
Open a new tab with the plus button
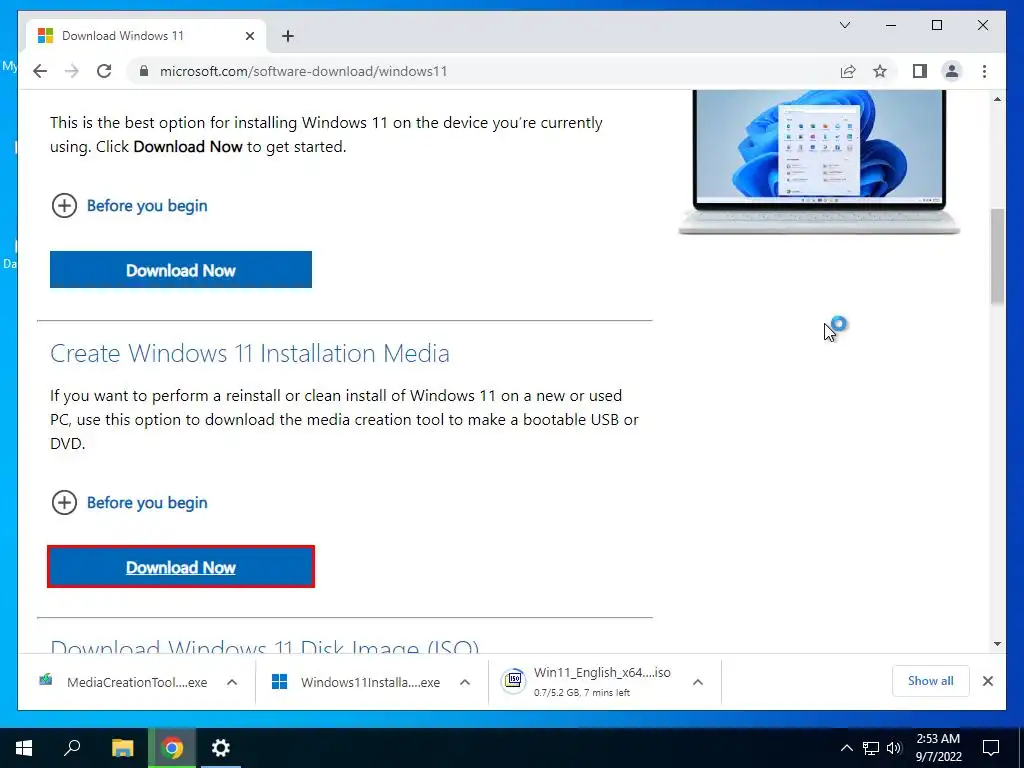point(288,36)
